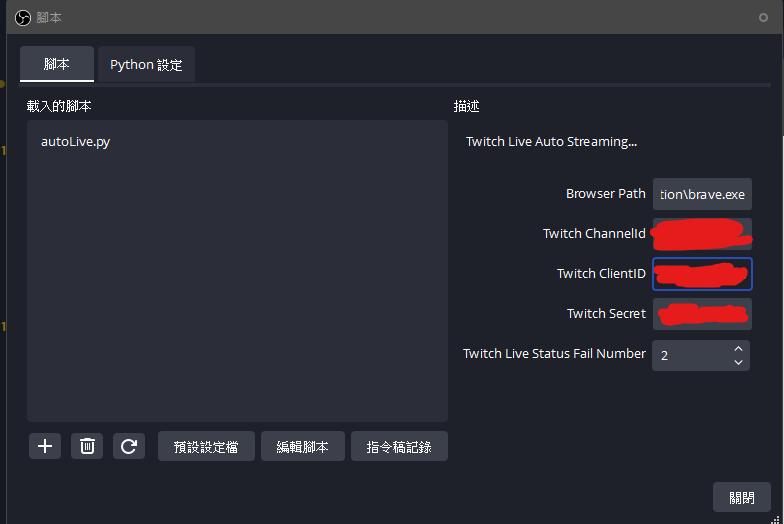
Task: Click the OBS logo in the title bar
Action: tap(23, 18)
